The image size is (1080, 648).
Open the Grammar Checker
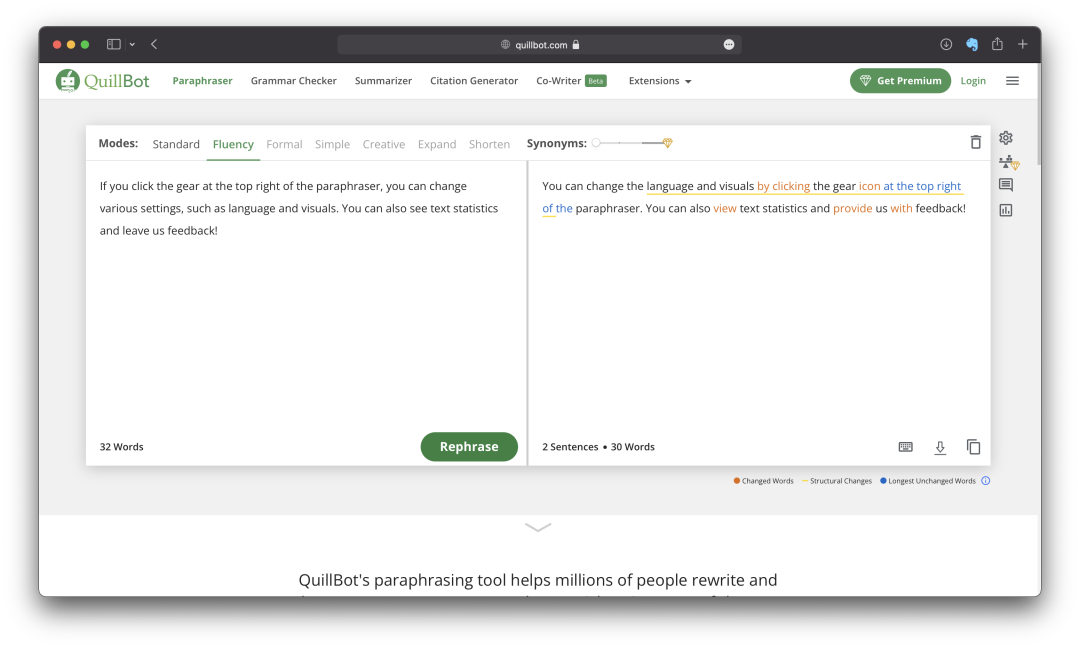click(x=293, y=81)
